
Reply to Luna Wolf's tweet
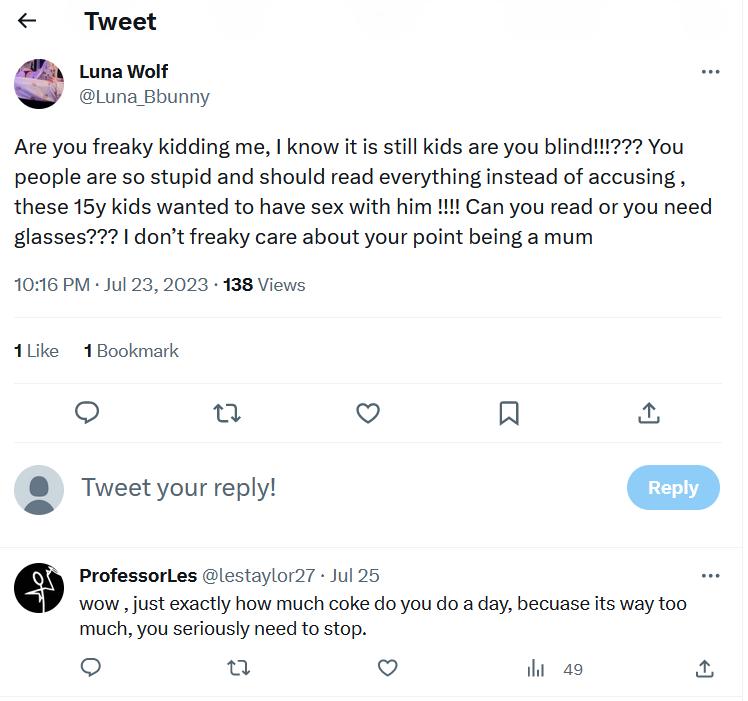(88, 412)
